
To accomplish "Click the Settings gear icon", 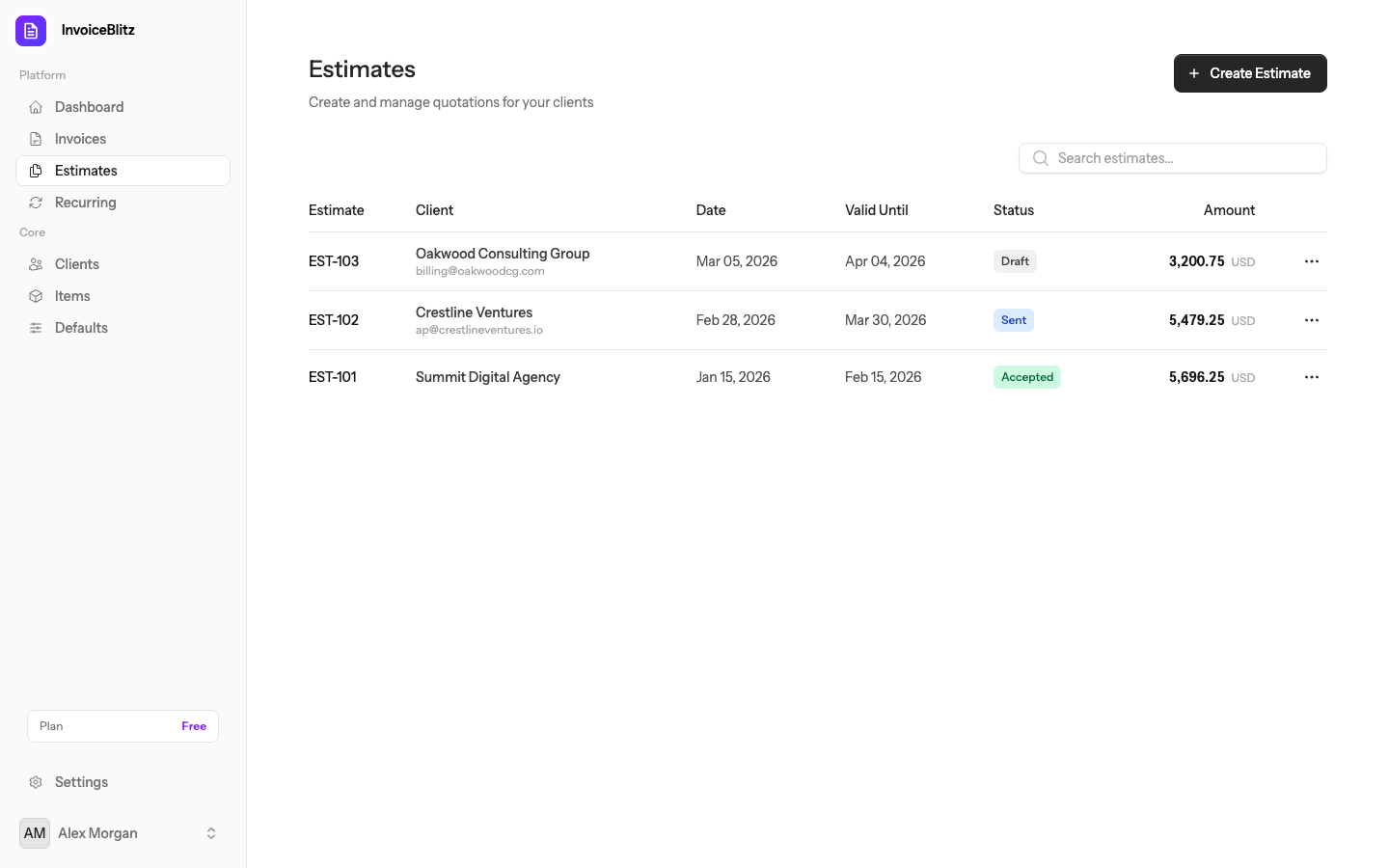I will 36,781.
